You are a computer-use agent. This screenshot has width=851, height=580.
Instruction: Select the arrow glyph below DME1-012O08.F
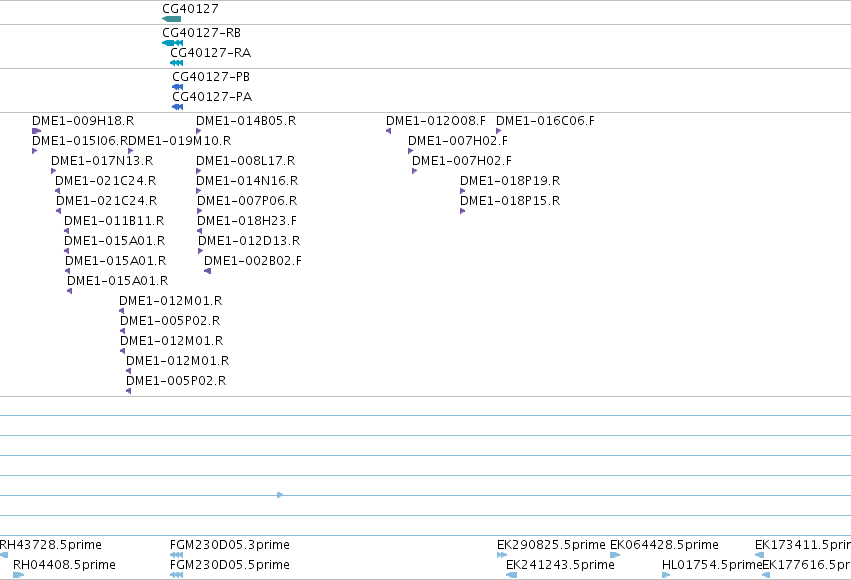(x=389, y=131)
